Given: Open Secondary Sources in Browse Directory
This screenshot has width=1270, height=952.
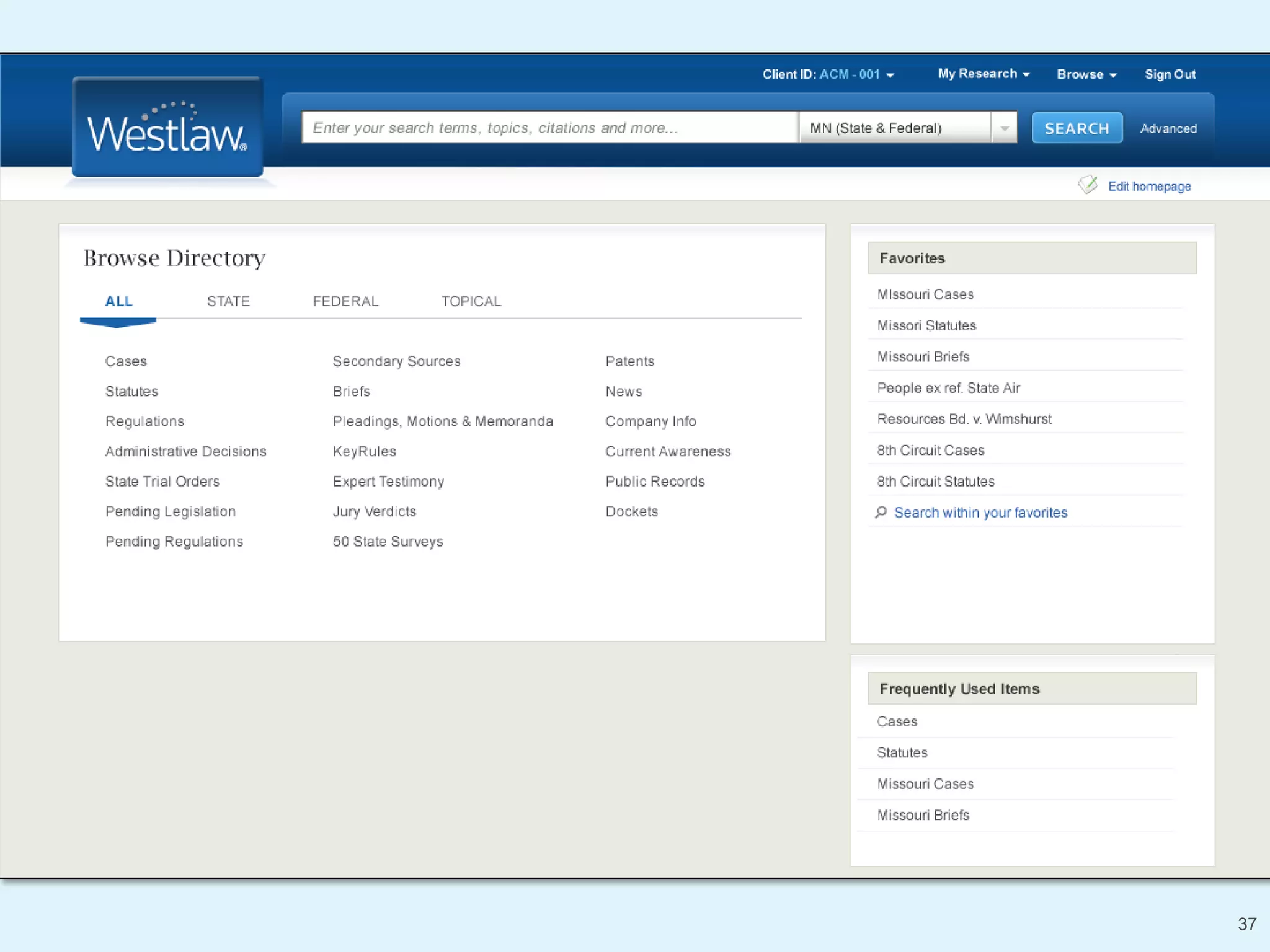Looking at the screenshot, I should point(396,361).
